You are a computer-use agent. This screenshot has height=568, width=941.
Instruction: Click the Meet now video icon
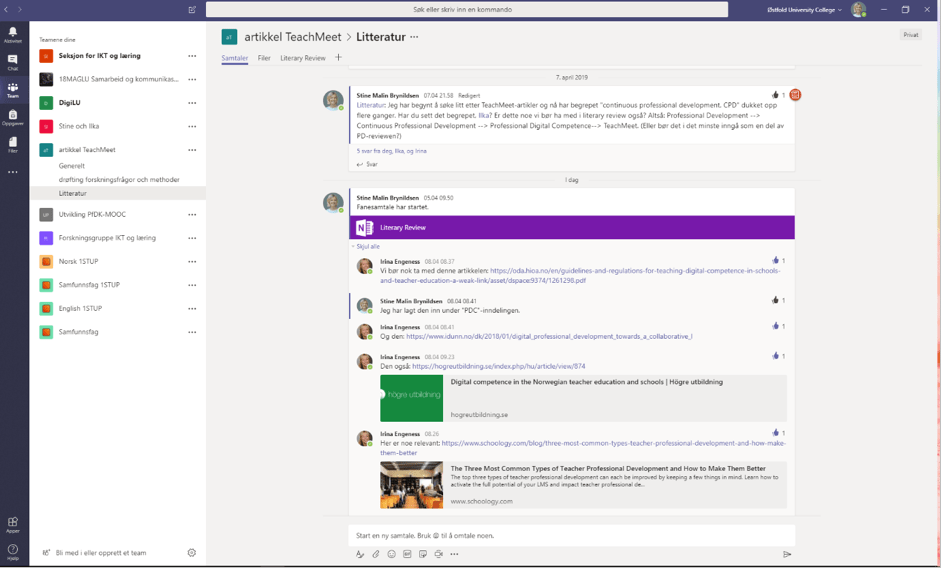[438, 554]
